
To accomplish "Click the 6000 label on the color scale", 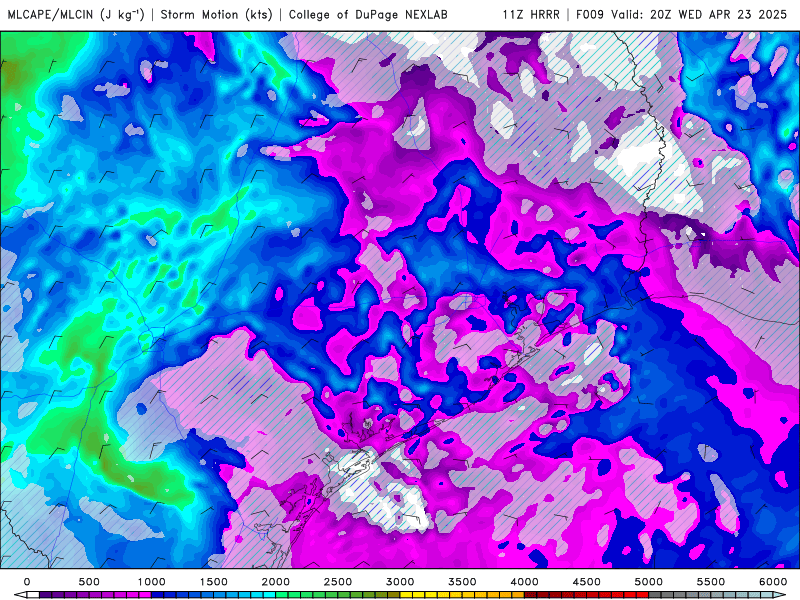I will (773, 582).
